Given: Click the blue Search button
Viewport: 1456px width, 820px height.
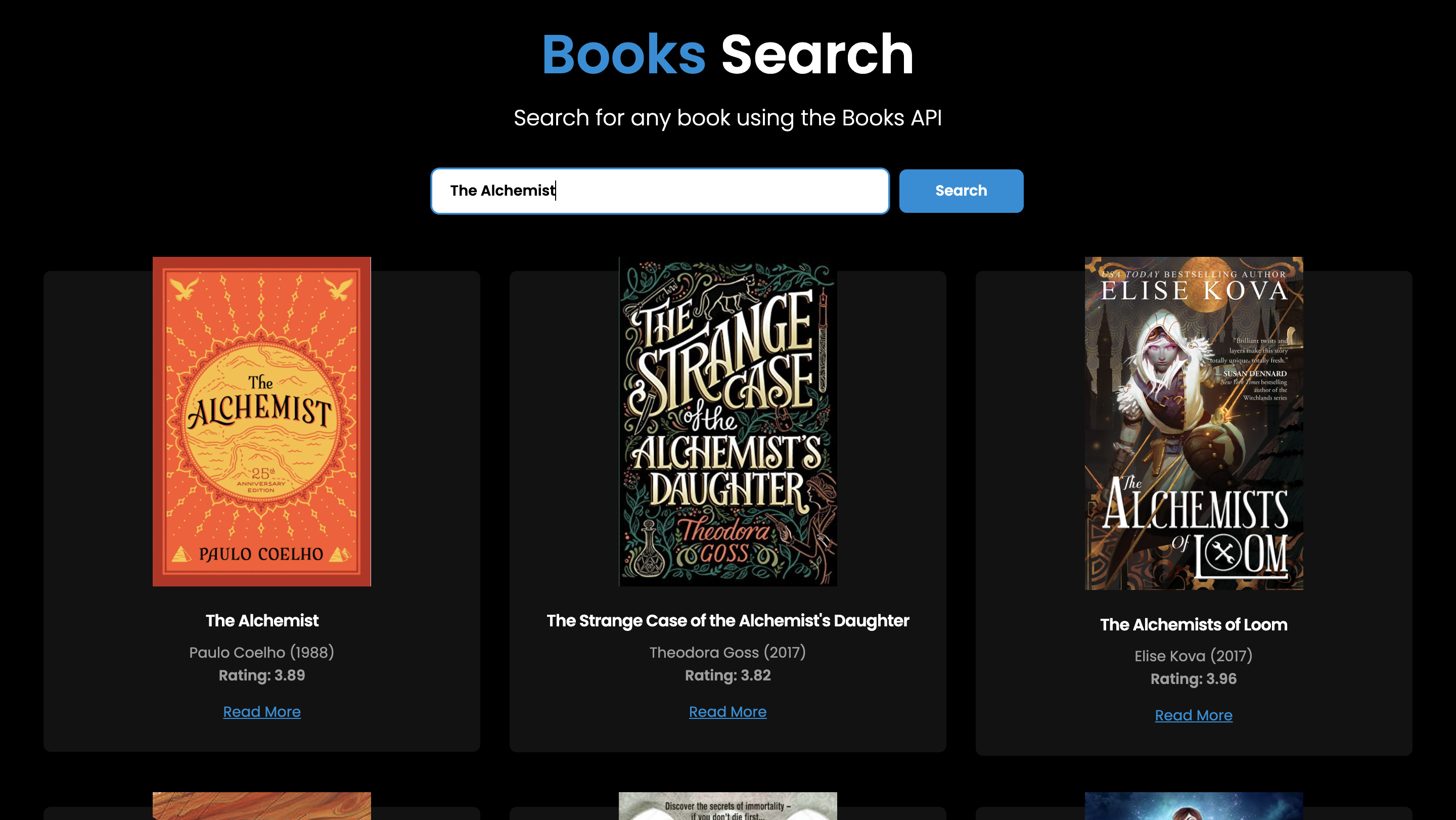Looking at the screenshot, I should (961, 191).
